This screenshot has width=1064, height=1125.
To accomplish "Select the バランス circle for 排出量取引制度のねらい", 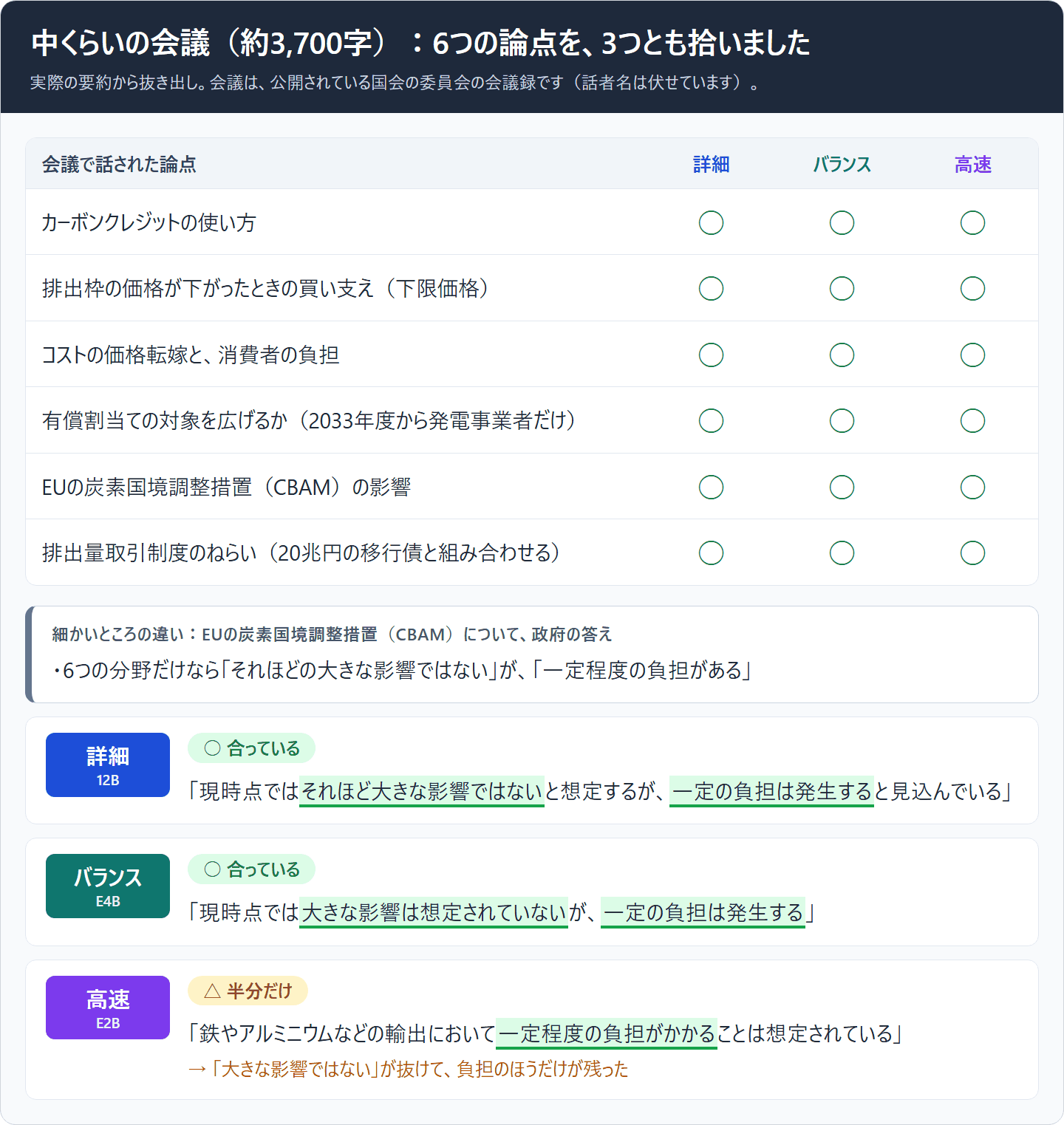I will coord(842,553).
